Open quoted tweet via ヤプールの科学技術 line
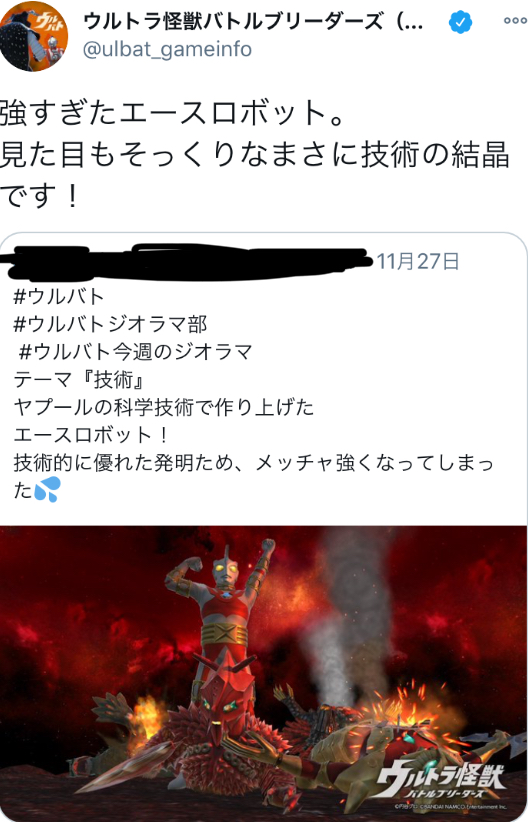 pyautogui.click(x=164, y=407)
